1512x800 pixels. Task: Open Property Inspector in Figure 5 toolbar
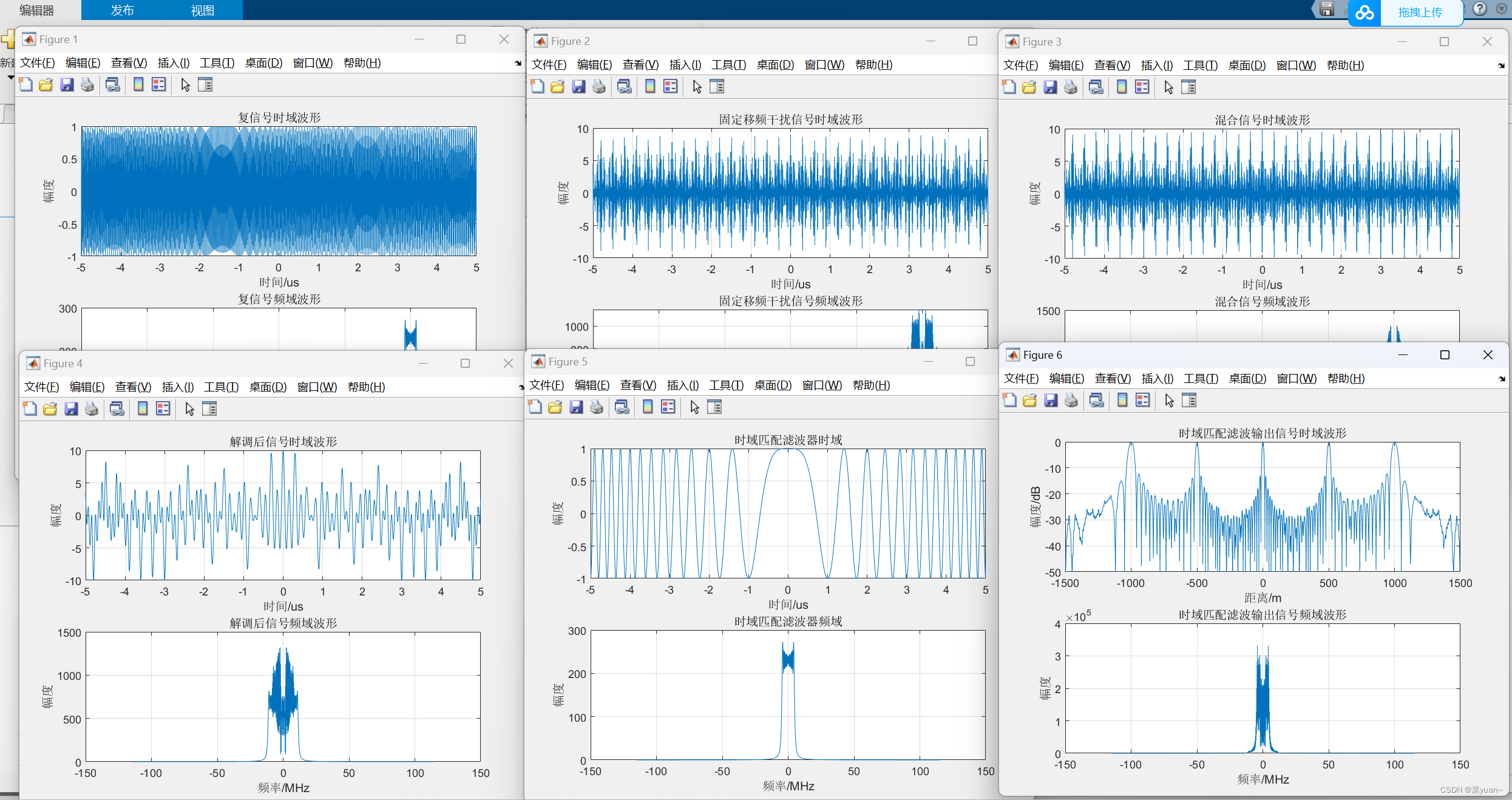point(715,407)
